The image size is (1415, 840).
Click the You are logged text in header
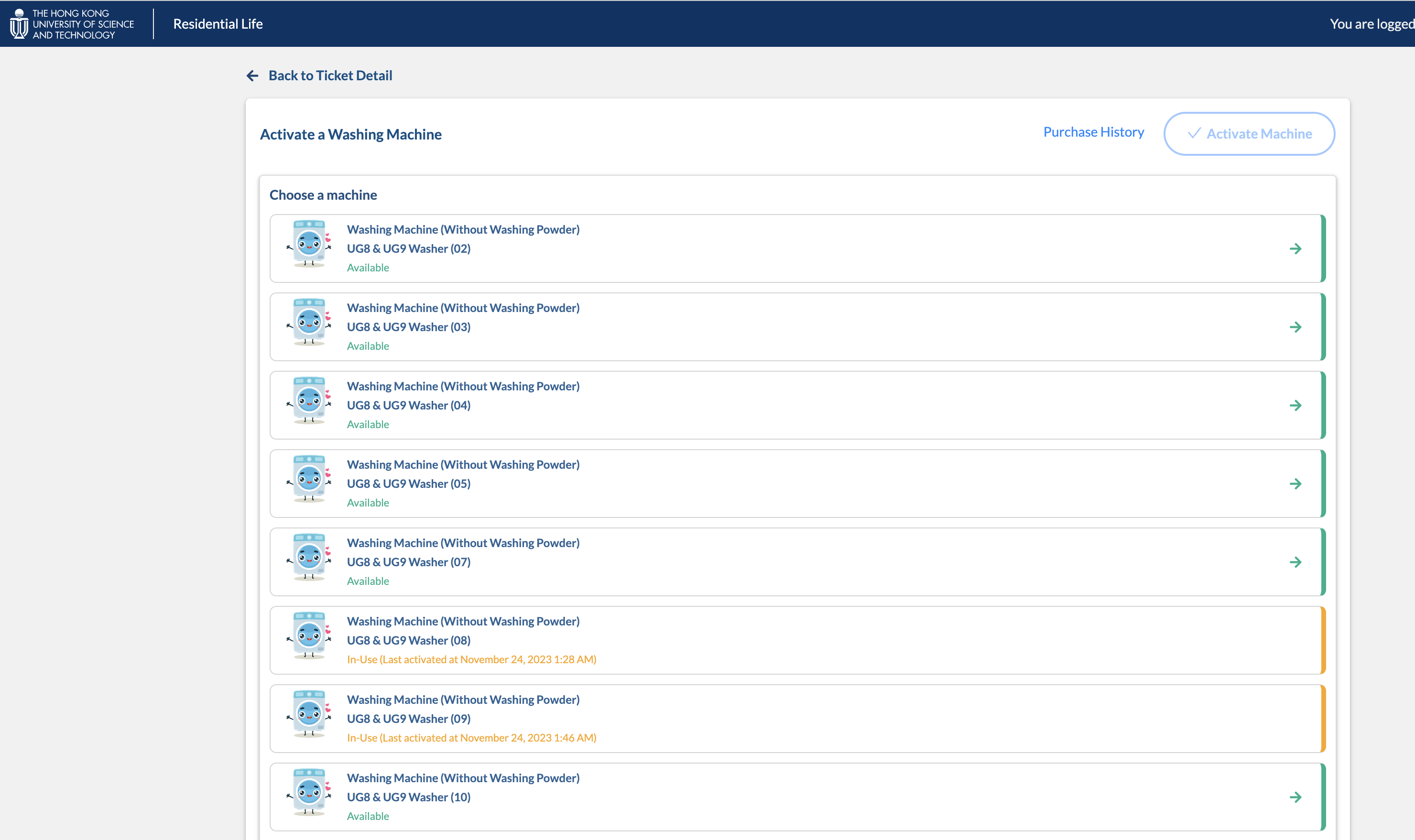1370,24
